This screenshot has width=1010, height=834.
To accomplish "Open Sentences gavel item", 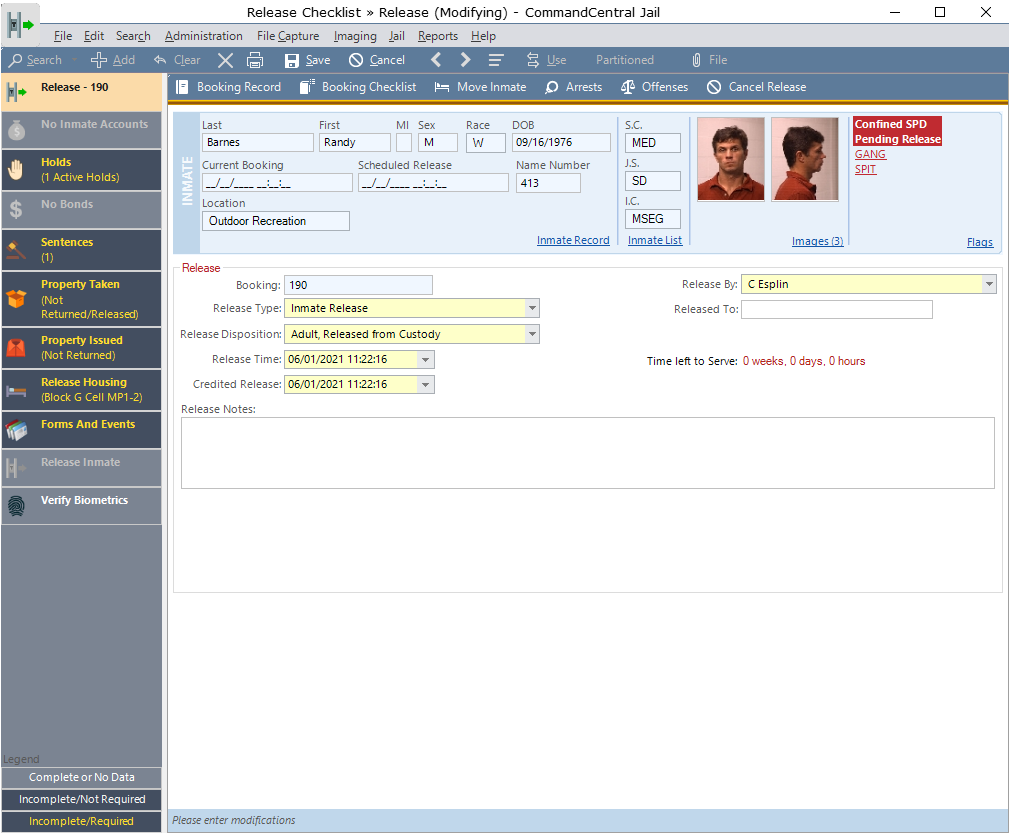I will click(81, 249).
